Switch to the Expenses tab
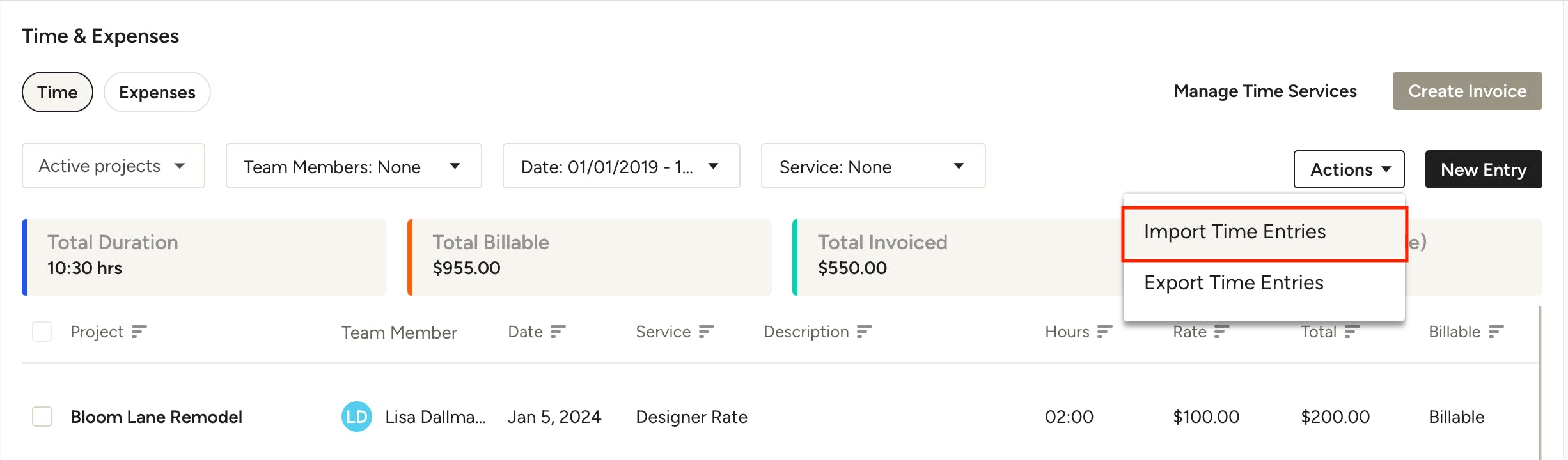This screenshot has width=1568, height=460. coord(157,92)
